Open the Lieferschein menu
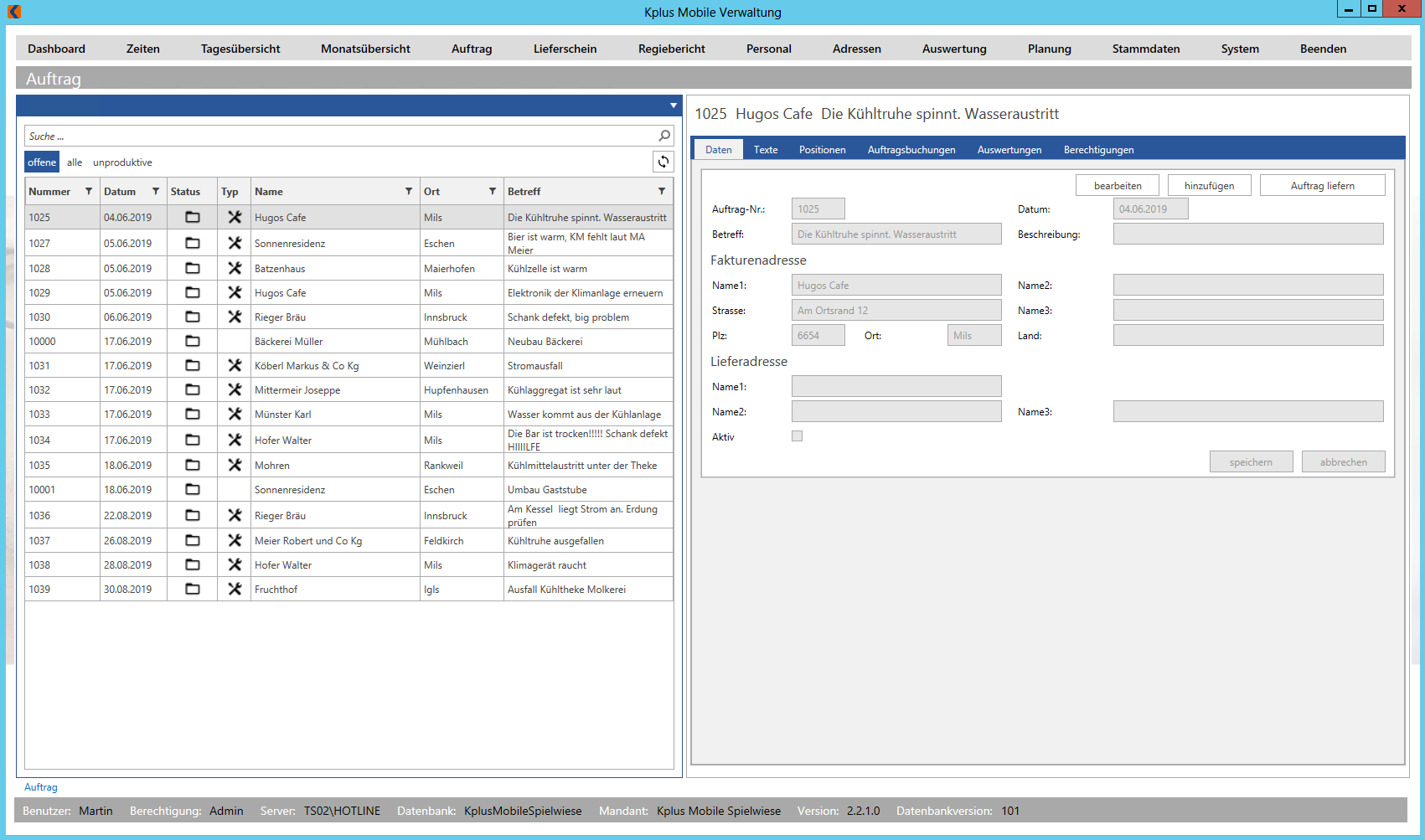The image size is (1425, 840). click(x=565, y=49)
